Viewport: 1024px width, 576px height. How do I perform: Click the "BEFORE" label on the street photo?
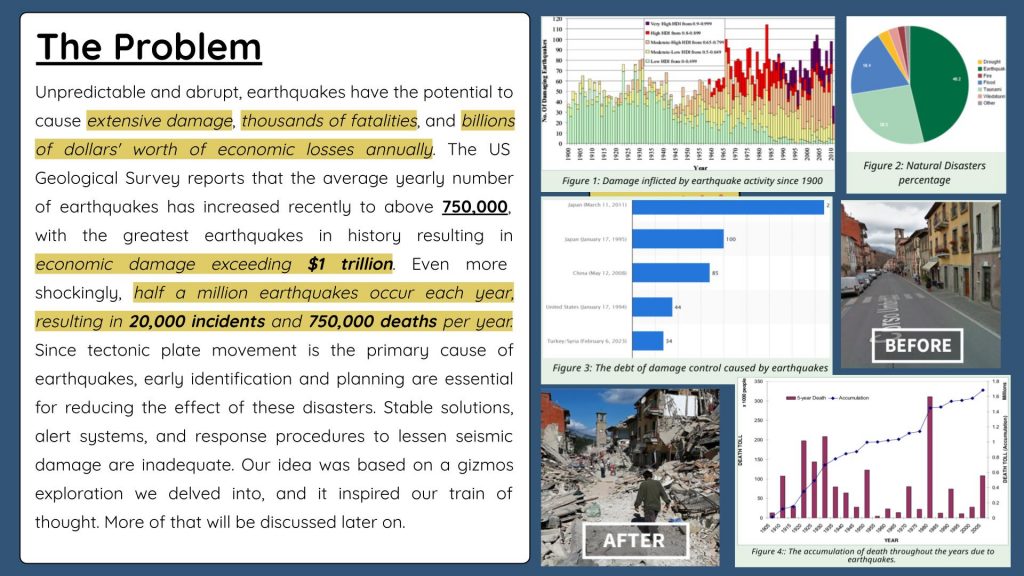point(918,345)
